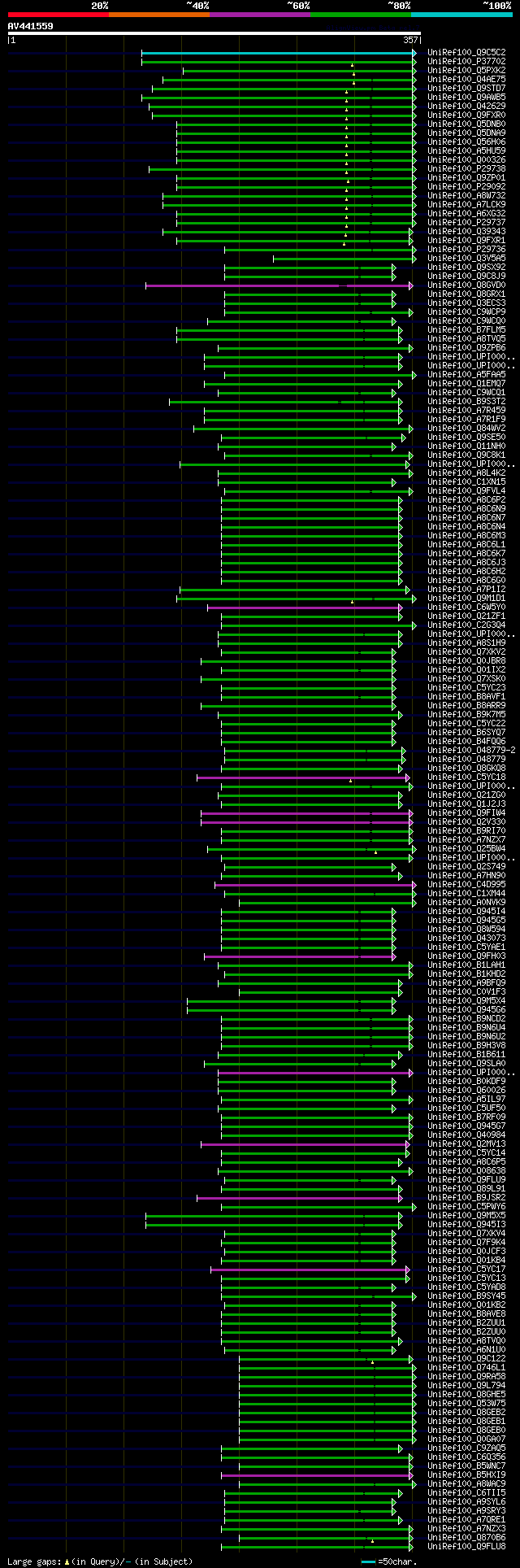Select label UniRef100_Q7XKV2
The width and height of the screenshot is (520, 1568).
click(466, 652)
